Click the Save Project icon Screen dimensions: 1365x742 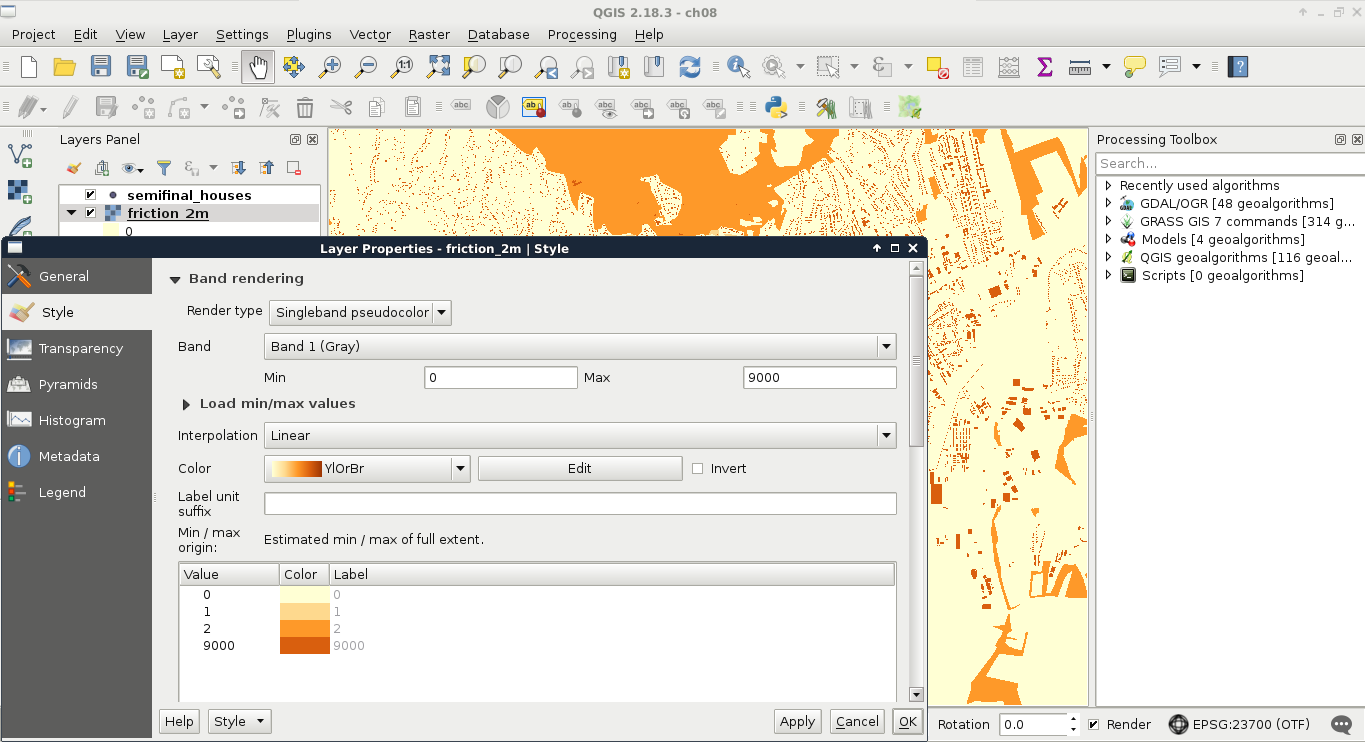click(x=101, y=67)
